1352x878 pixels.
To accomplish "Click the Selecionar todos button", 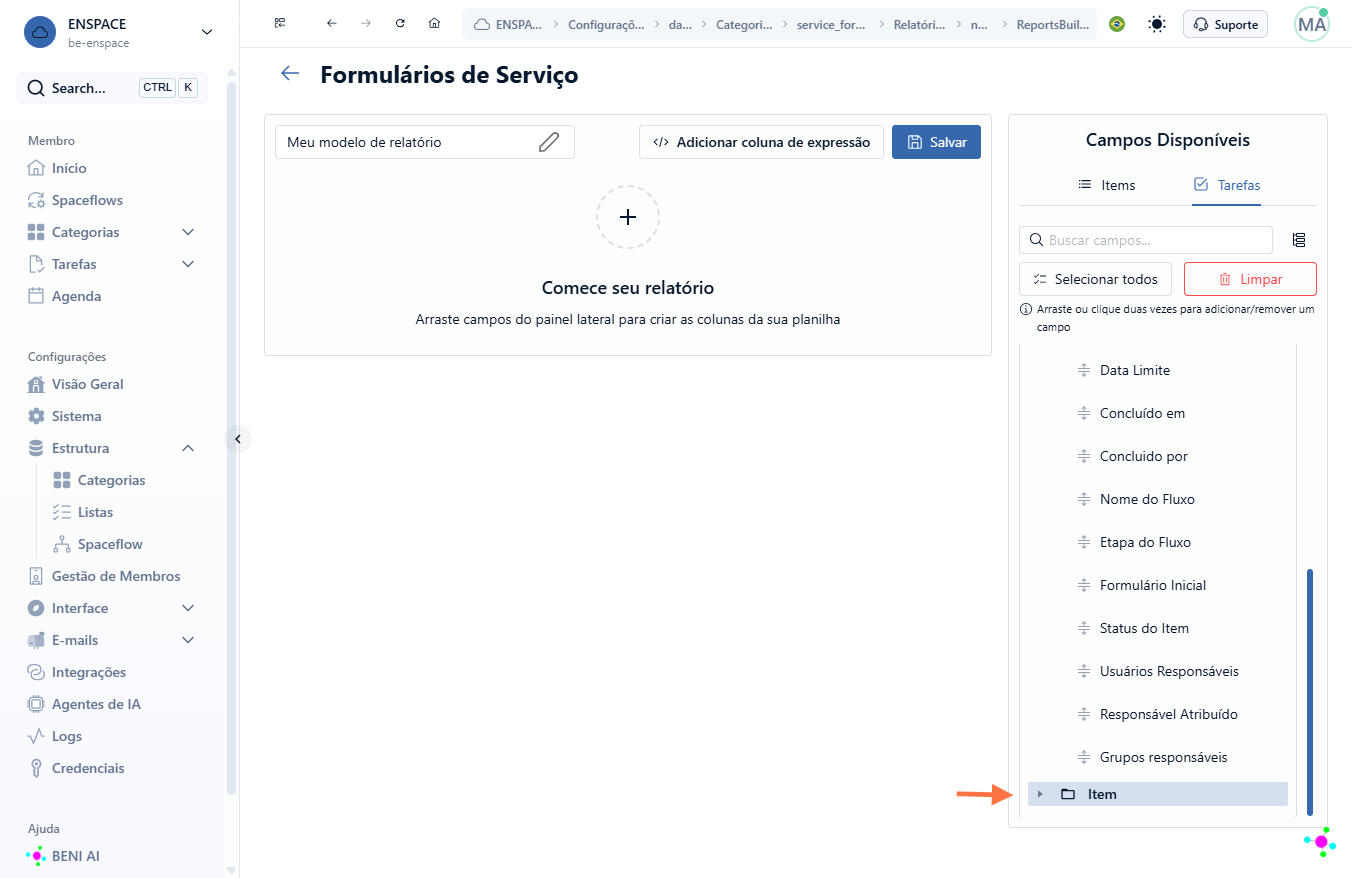I will coord(1095,279).
